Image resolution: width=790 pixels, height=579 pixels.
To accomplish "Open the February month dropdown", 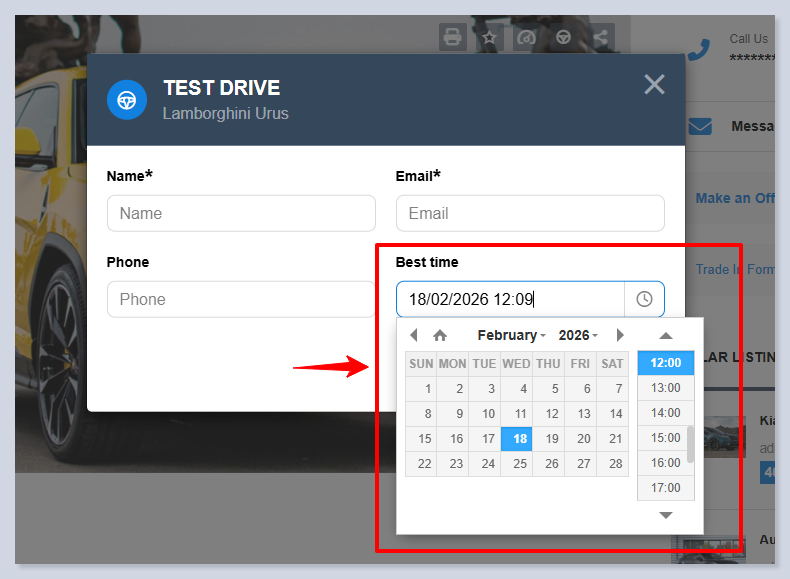I will coord(511,335).
